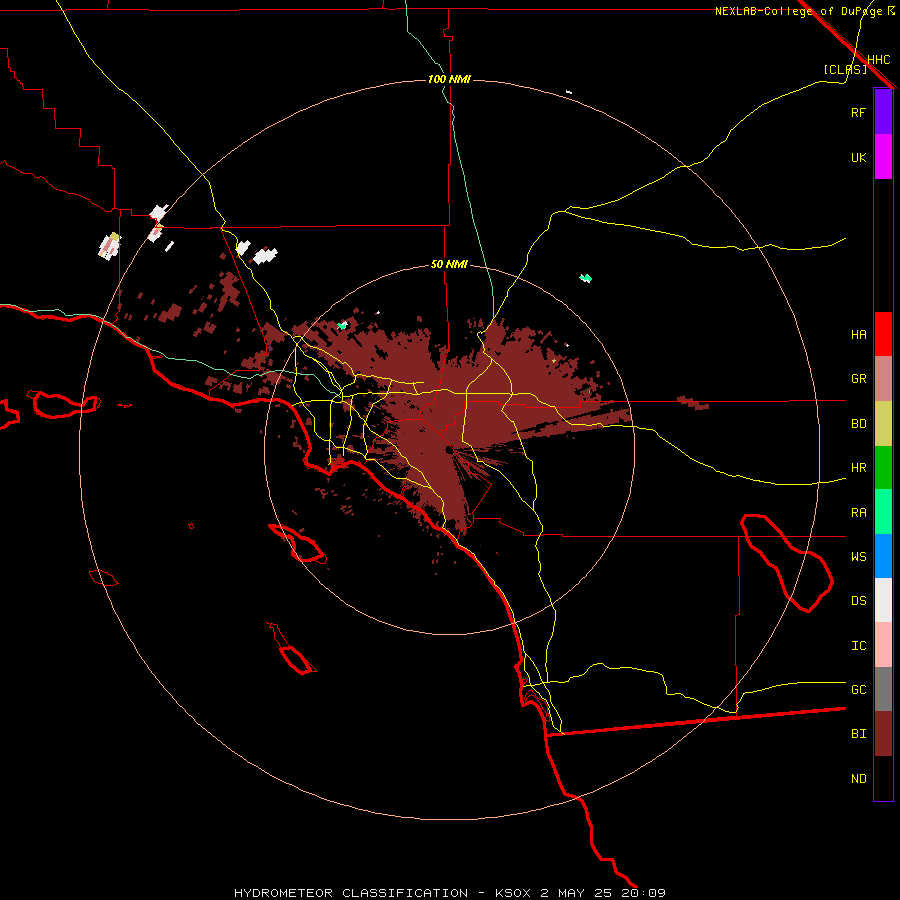Click the 50 NMI range ring label
This screenshot has height=900, width=900.
click(x=449, y=264)
